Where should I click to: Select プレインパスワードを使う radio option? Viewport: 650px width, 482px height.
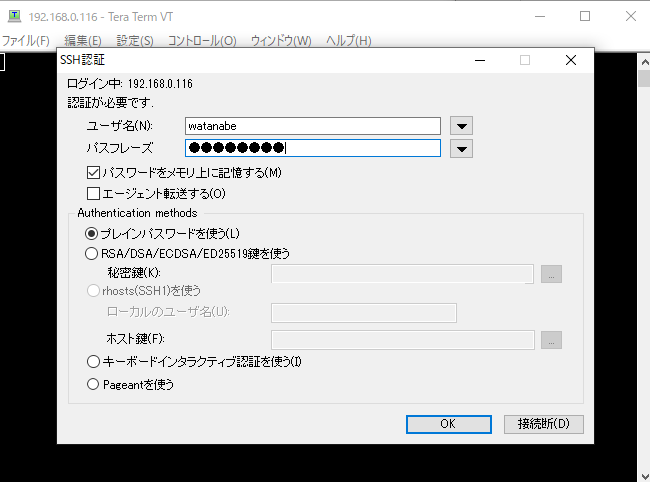92,233
